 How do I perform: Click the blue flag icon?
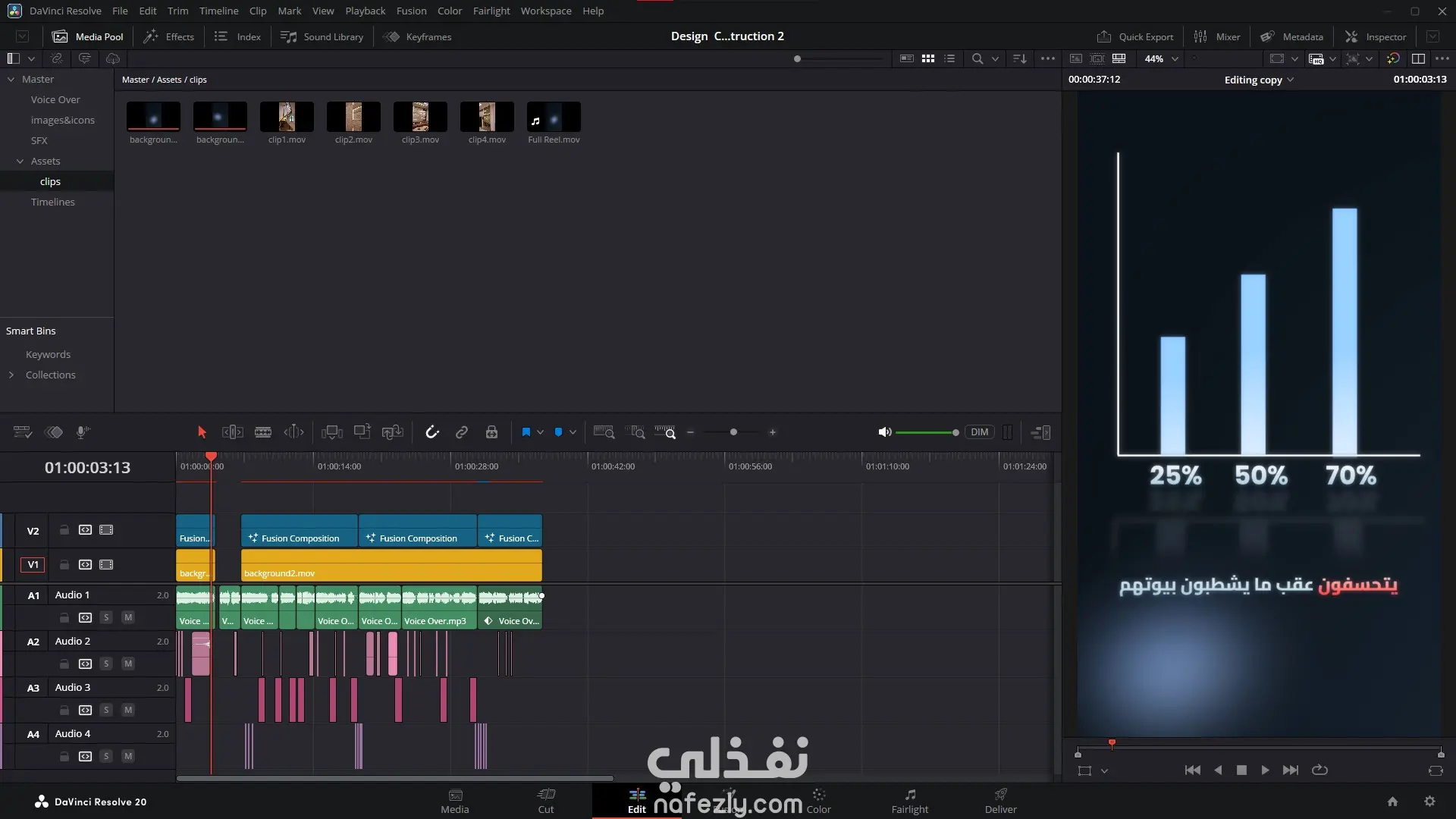tap(526, 432)
